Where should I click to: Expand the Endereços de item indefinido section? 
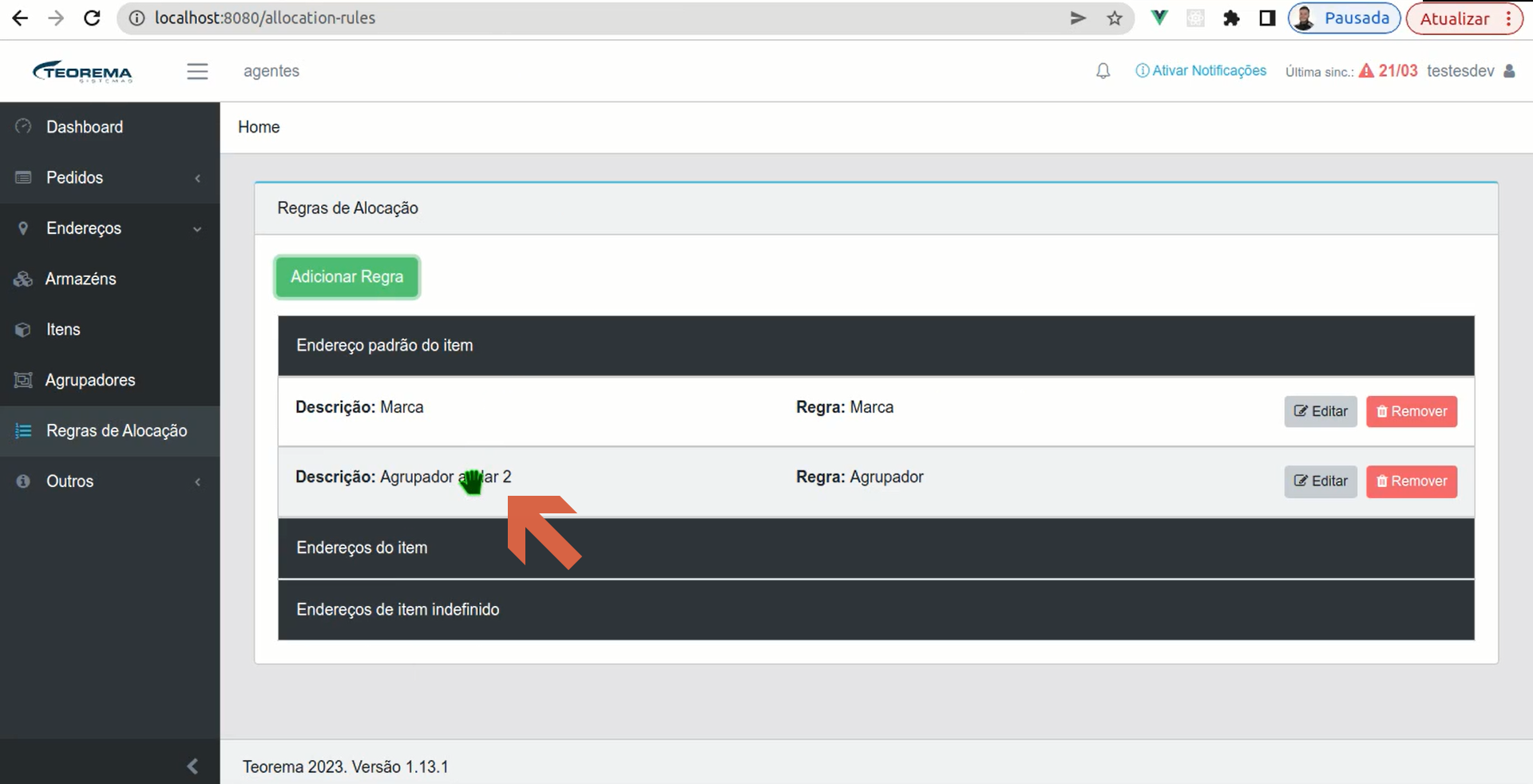point(876,610)
